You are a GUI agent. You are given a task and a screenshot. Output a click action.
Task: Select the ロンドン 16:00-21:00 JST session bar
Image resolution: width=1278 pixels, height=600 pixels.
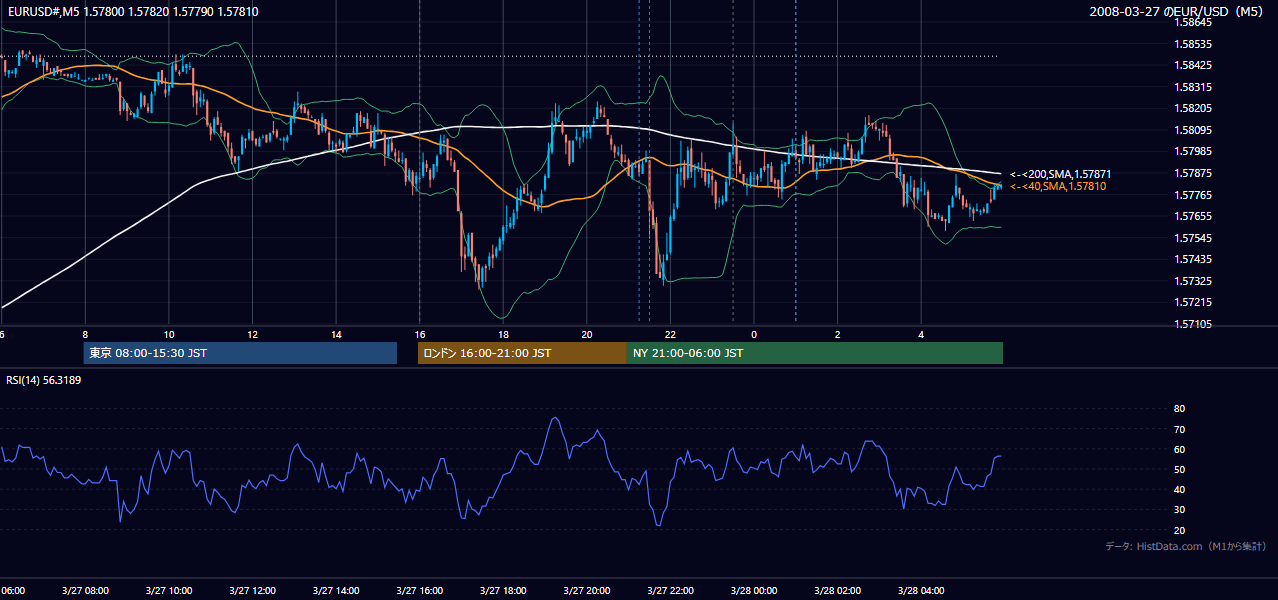tap(522, 353)
